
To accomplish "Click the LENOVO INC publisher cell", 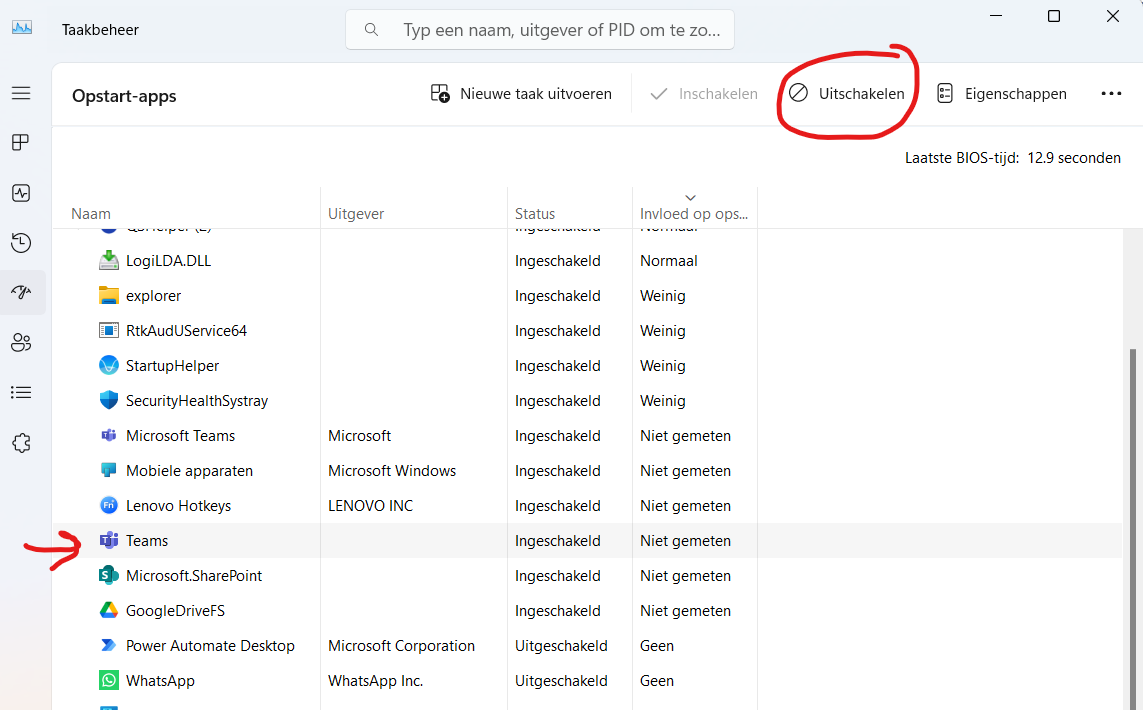I will (x=370, y=506).
